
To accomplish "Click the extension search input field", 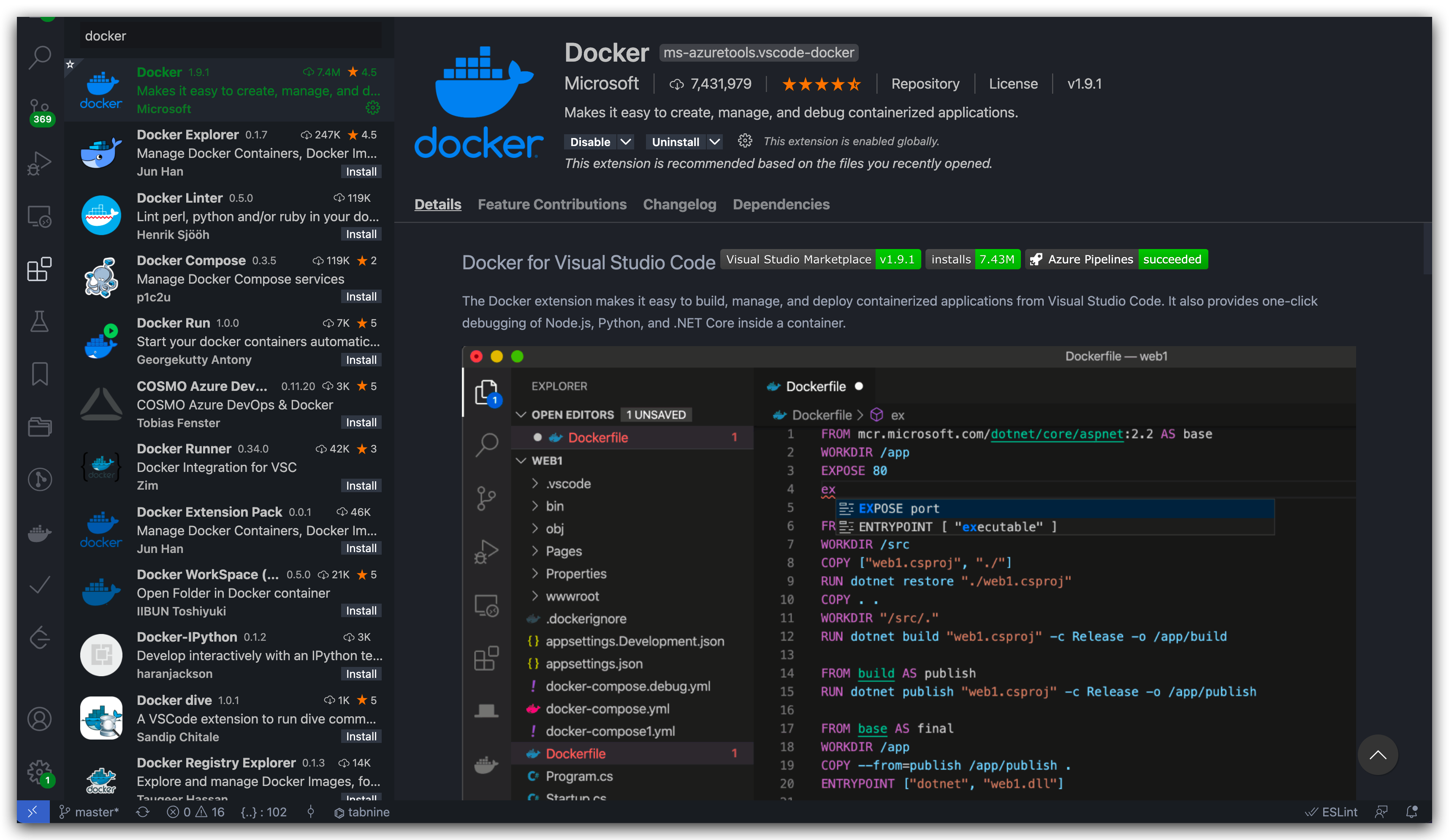I will tap(230, 35).
